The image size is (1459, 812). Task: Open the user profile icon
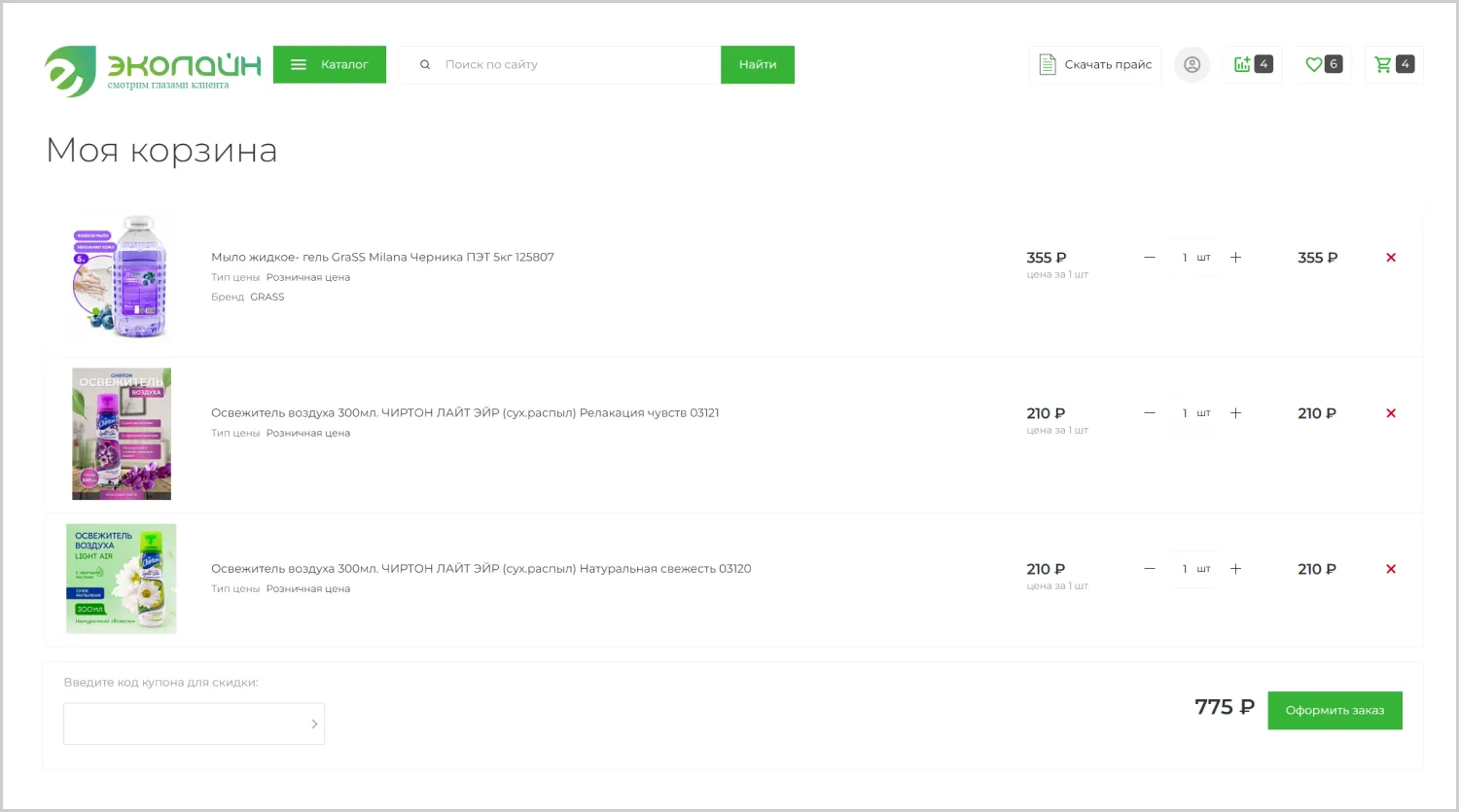pyautogui.click(x=1192, y=64)
